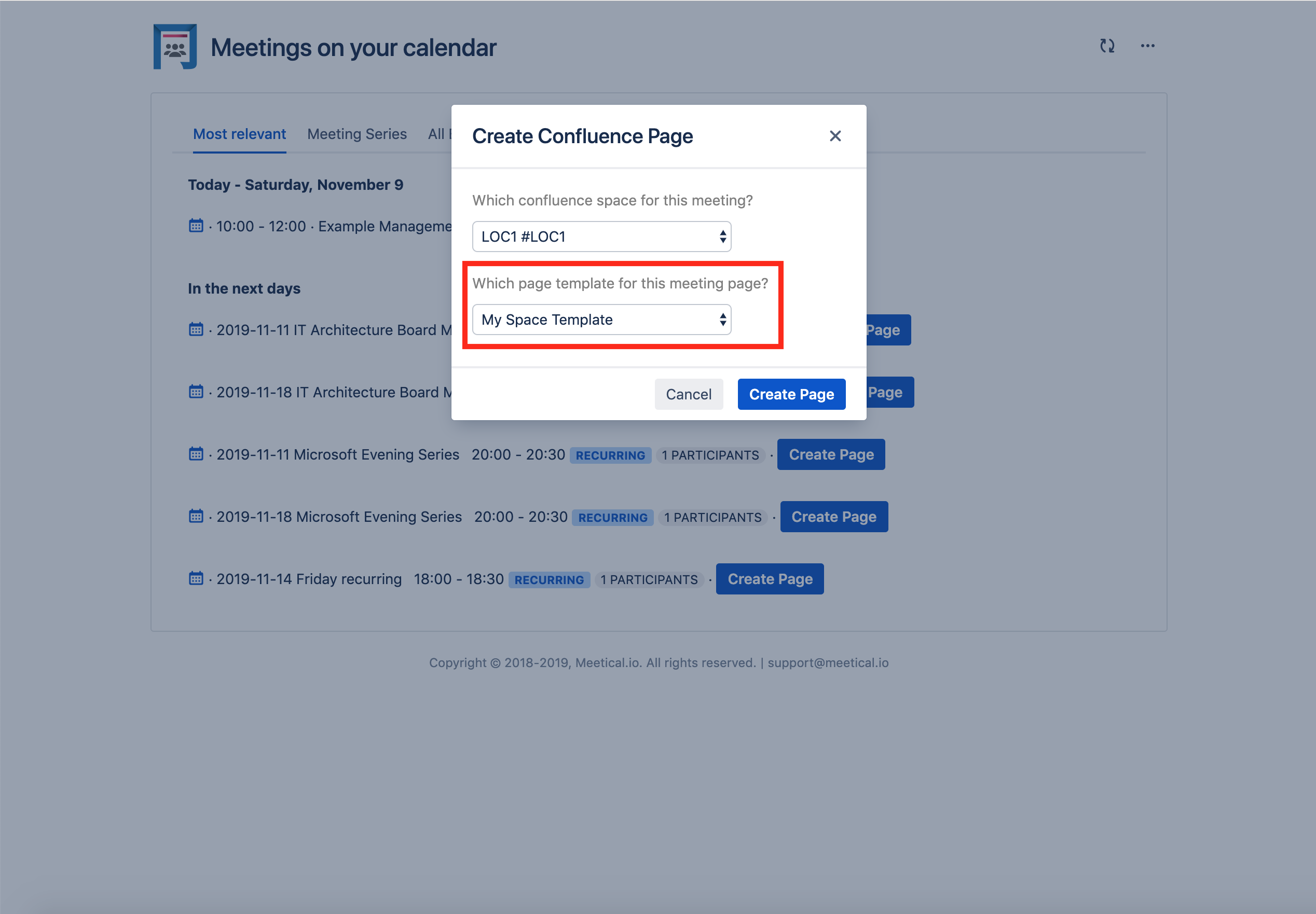Click the dialog's blue Create Page button
1316x914 pixels.
tap(791, 394)
